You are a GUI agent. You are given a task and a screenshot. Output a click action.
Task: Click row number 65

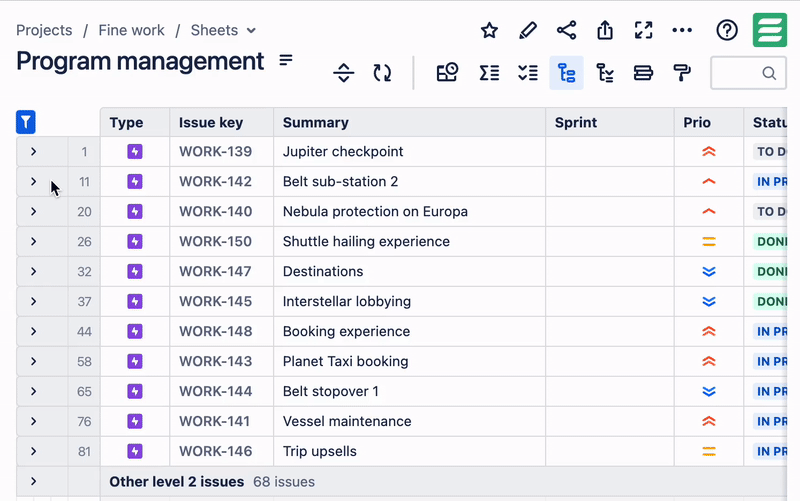(x=84, y=391)
